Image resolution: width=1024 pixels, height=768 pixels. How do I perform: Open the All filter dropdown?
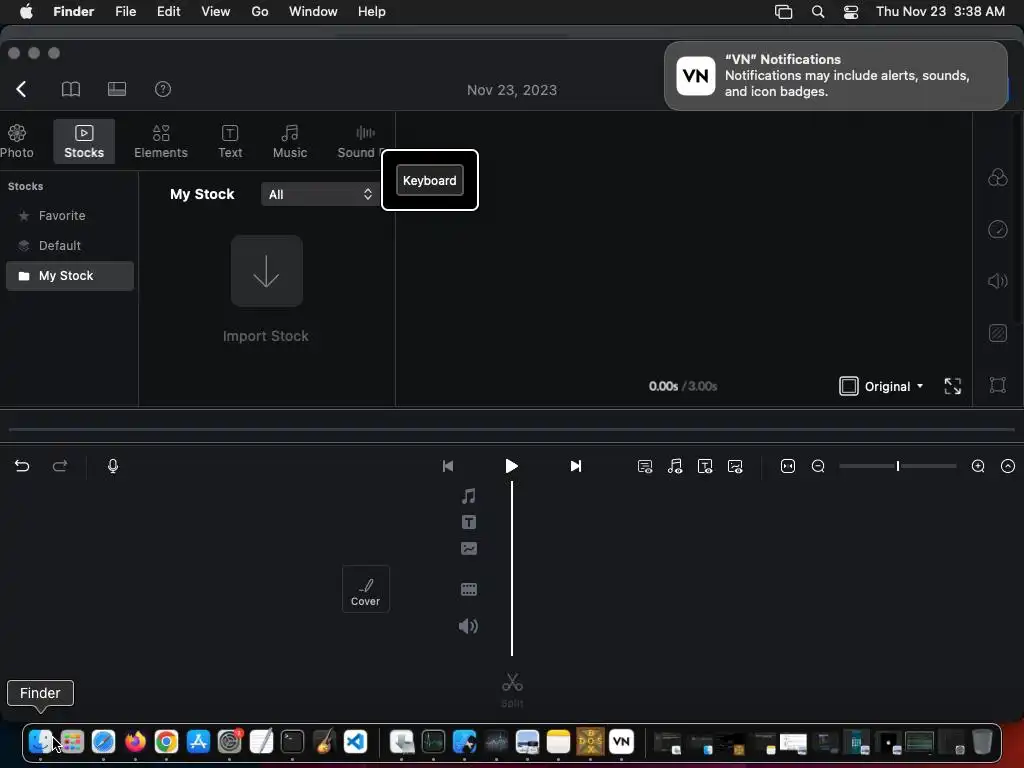pos(319,194)
